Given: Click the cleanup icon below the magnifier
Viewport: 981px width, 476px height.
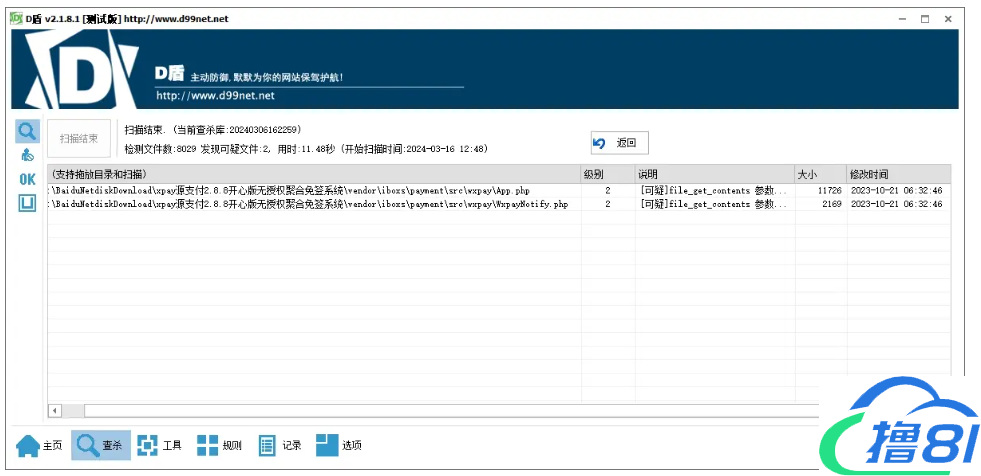Looking at the screenshot, I should click(x=27, y=155).
